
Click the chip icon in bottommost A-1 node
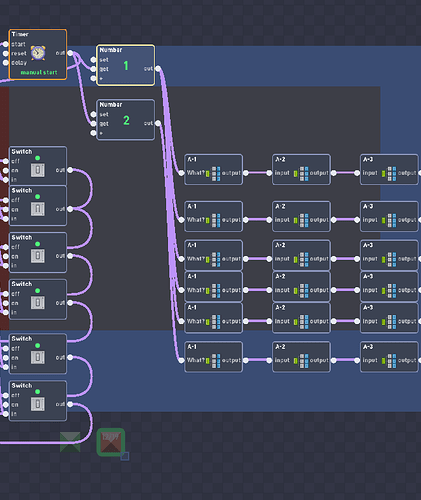(x=213, y=361)
